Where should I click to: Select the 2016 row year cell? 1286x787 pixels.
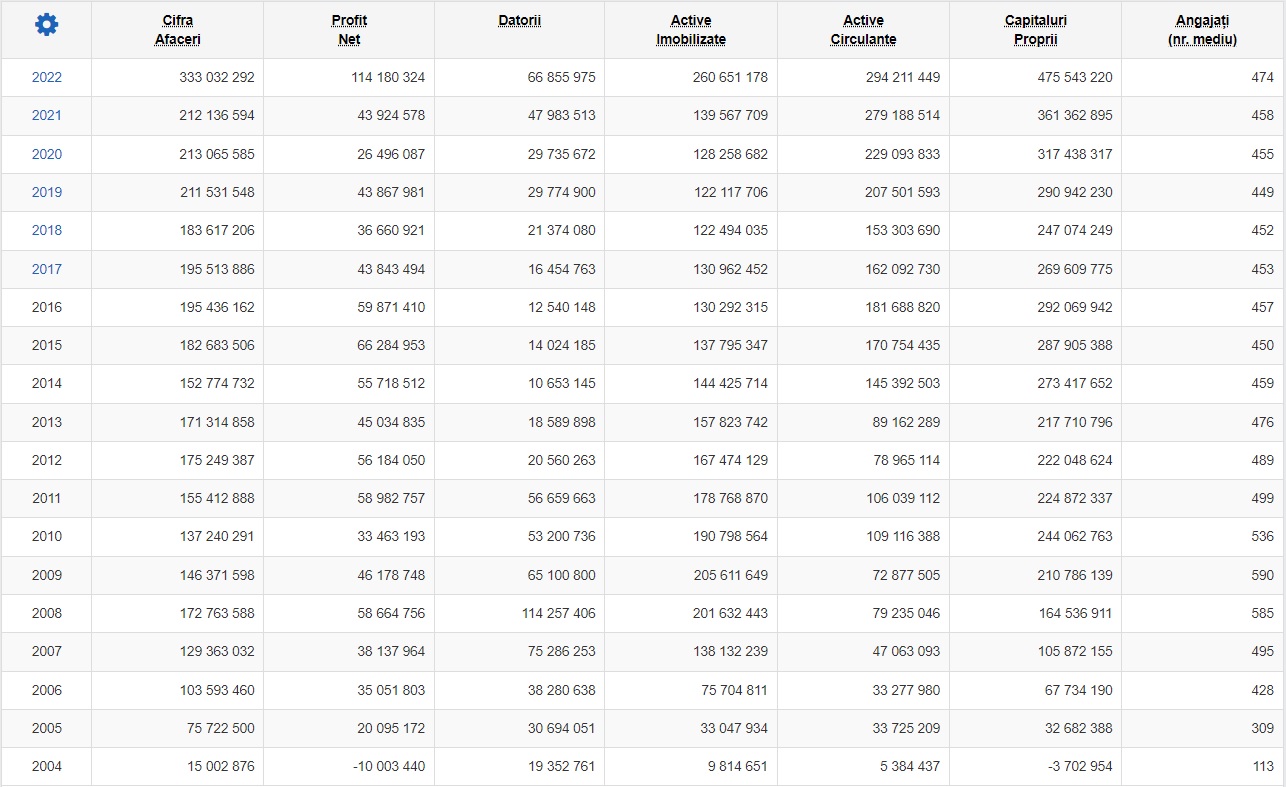(x=46, y=307)
